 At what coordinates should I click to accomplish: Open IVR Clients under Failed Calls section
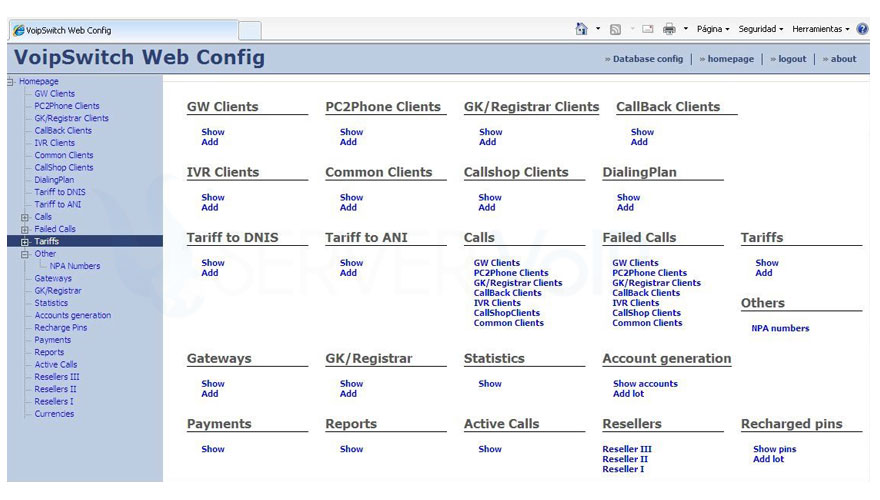tap(635, 303)
